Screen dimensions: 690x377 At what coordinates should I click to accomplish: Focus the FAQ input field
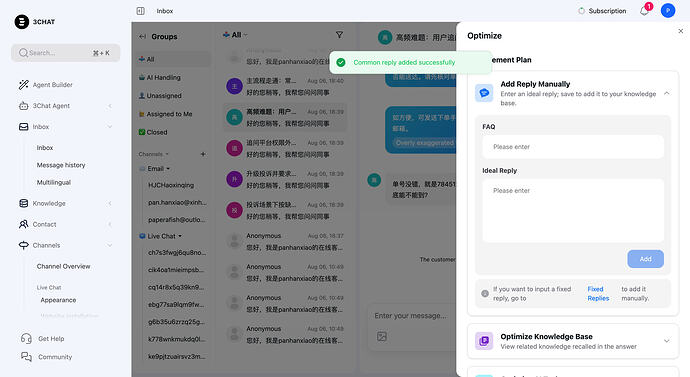coord(573,147)
